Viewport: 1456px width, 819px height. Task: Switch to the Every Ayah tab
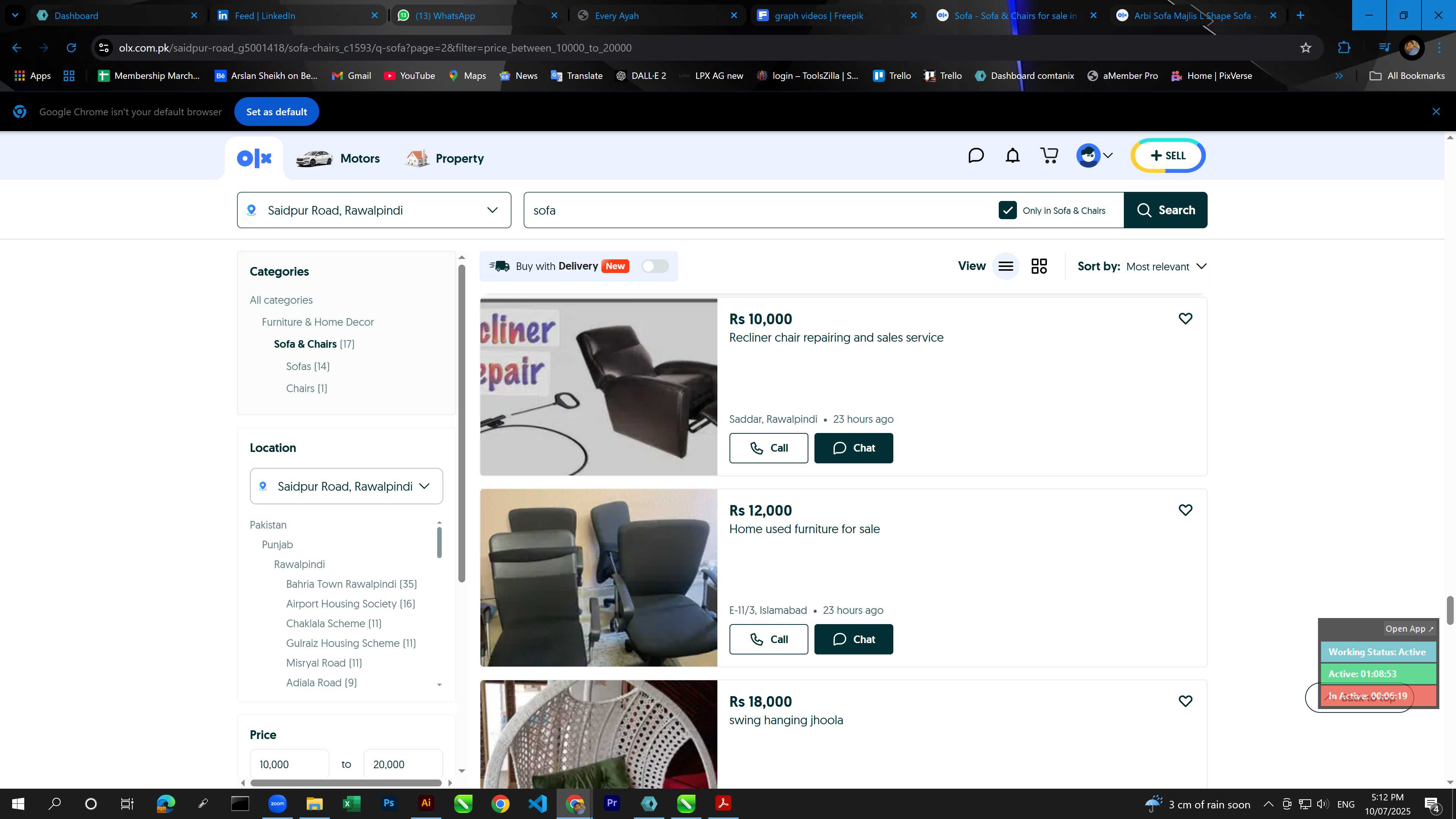click(x=657, y=15)
